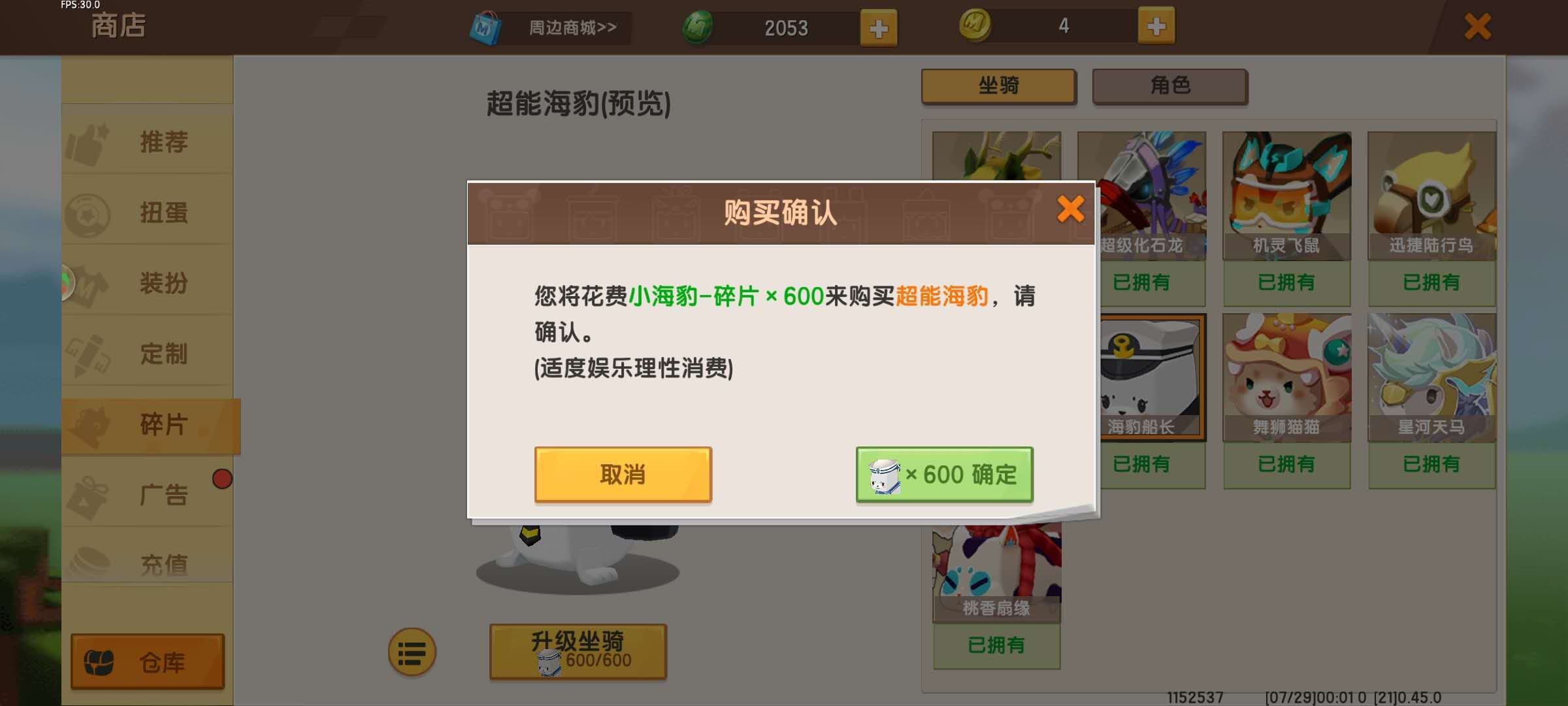Open the 广告 section with red dot

(x=148, y=494)
